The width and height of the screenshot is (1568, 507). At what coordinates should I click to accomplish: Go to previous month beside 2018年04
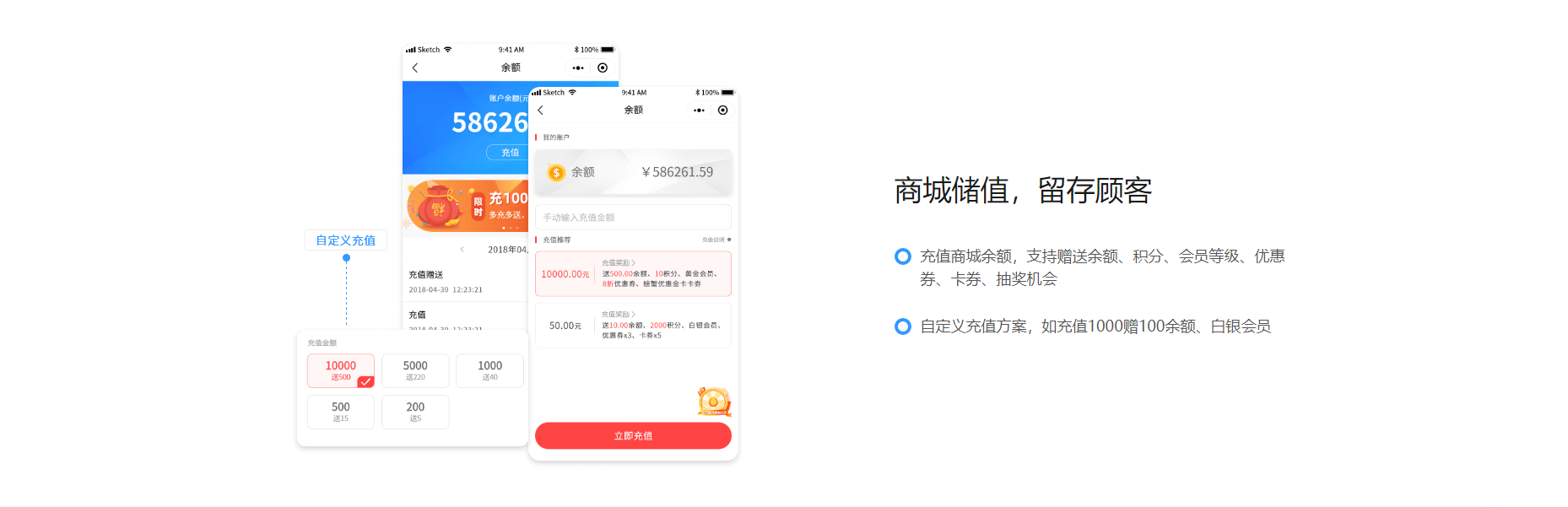coord(462,250)
